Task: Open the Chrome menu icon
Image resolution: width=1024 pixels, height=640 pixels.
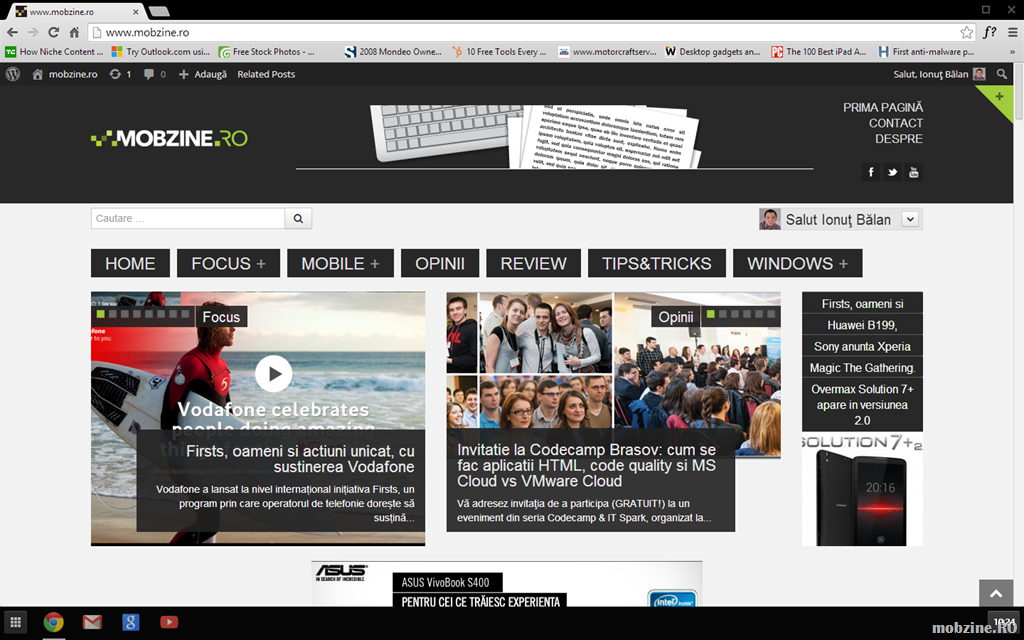Action: click(x=1012, y=32)
